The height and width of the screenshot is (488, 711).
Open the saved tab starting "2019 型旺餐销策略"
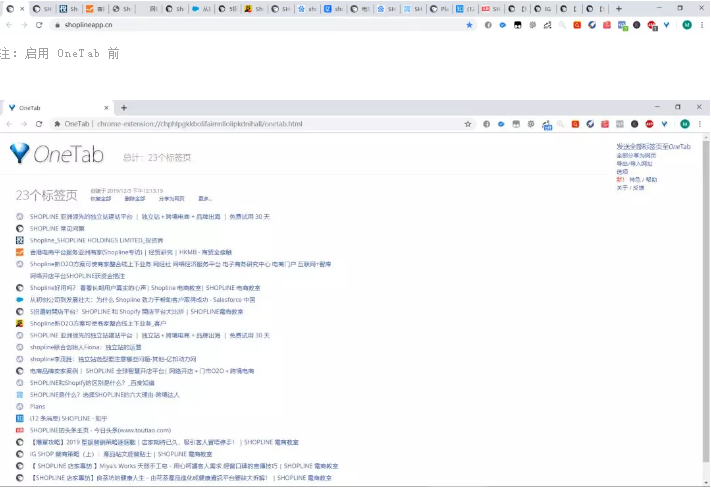[164, 442]
